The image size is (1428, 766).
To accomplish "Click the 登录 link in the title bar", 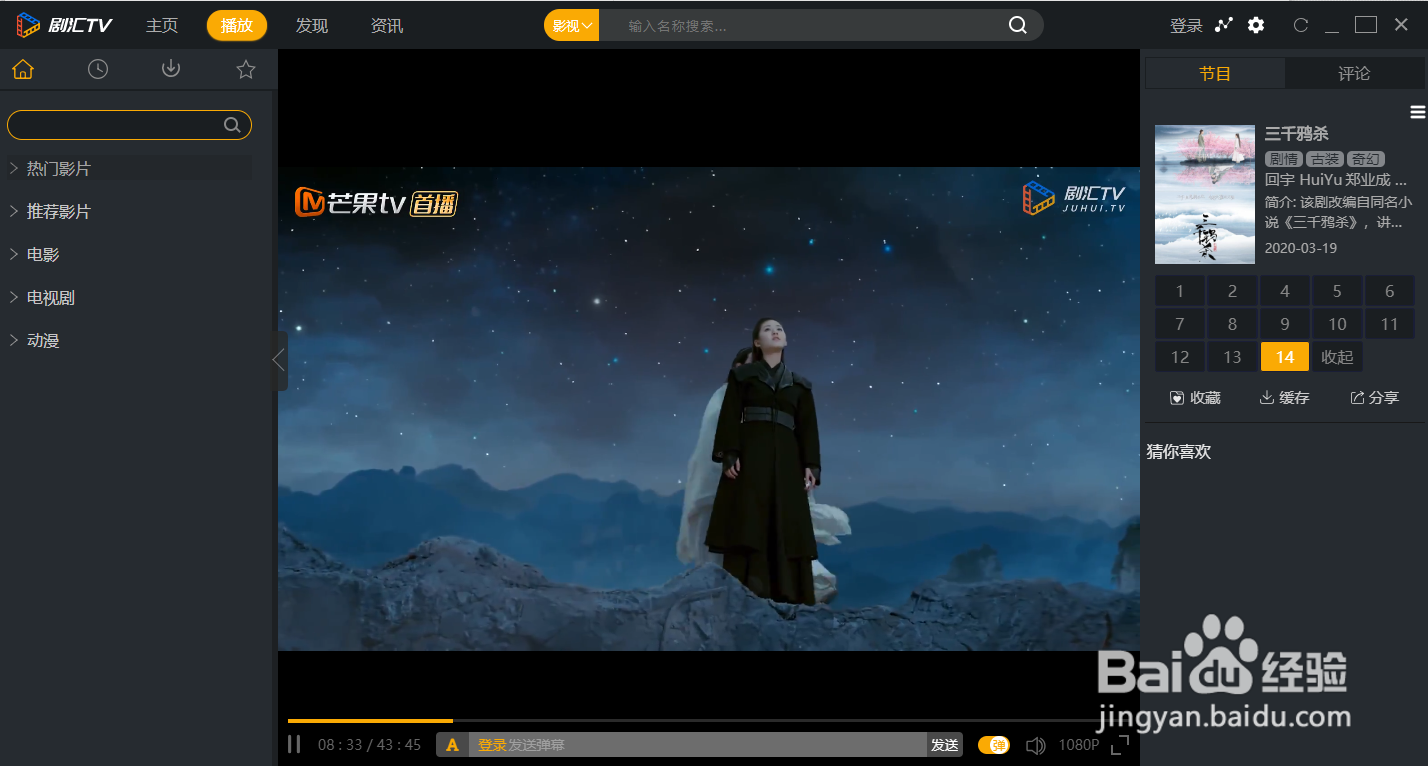I will [x=1186, y=26].
